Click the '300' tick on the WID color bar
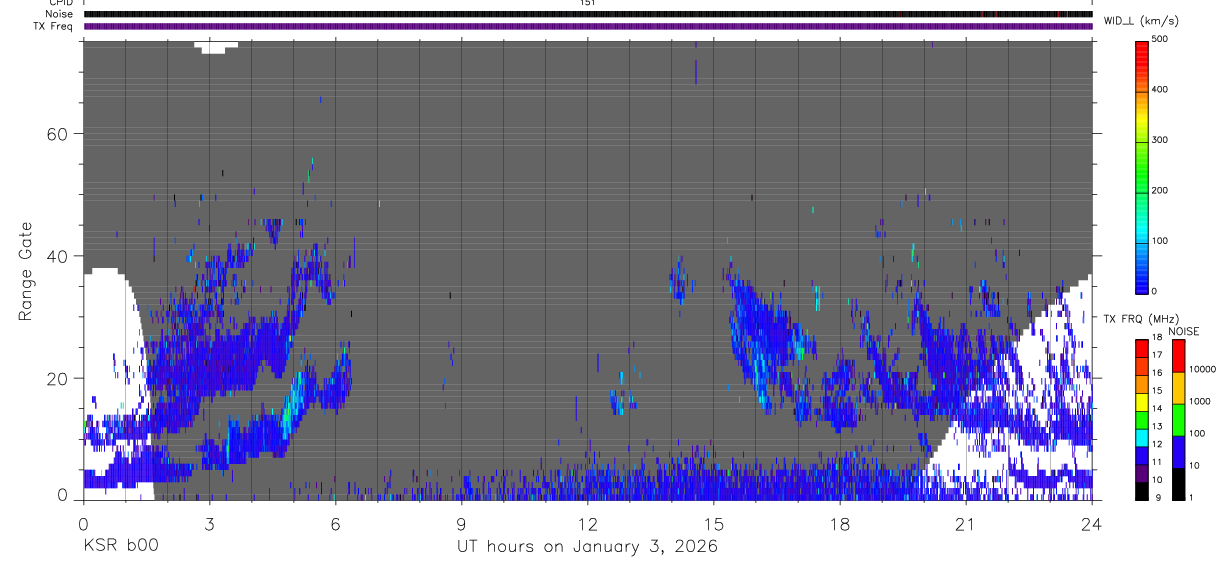The width and height of the screenshot is (1228, 567). coord(1160,140)
